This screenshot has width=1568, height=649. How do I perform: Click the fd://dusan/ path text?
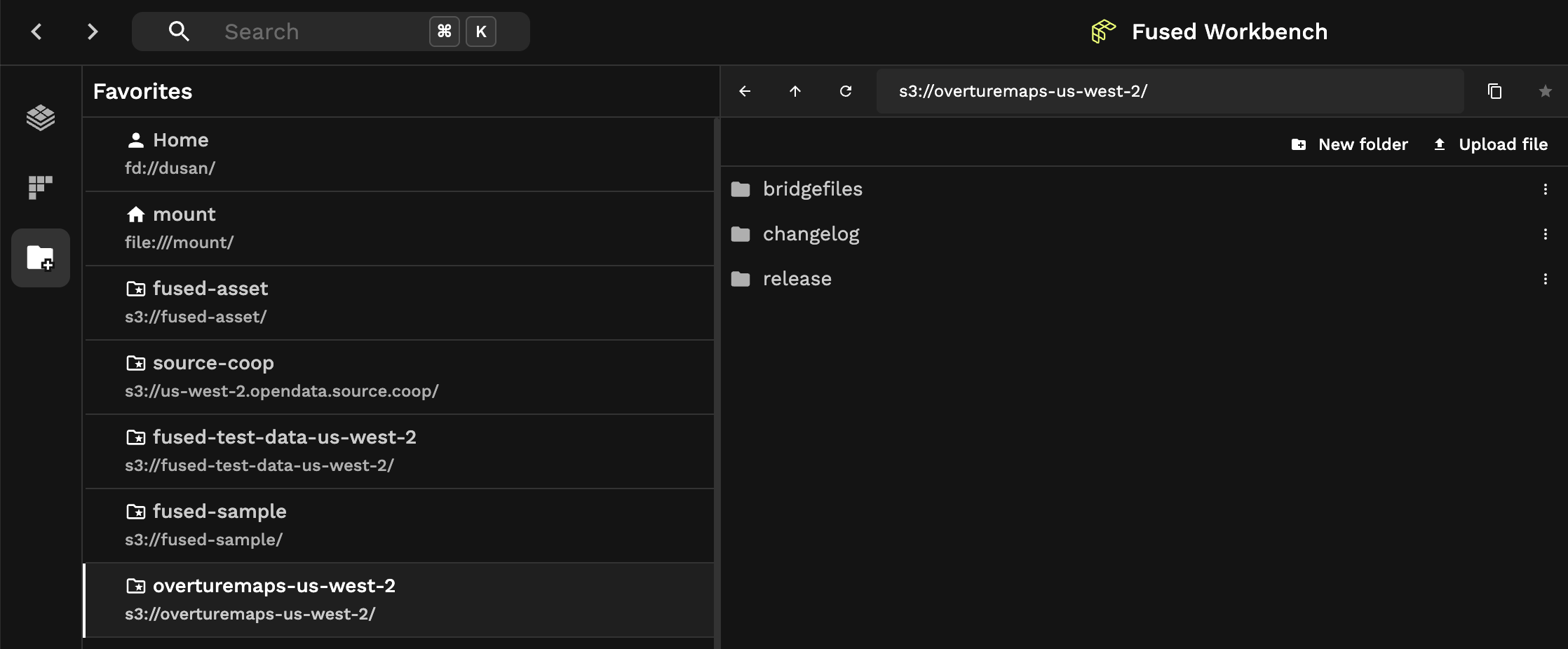tap(170, 168)
